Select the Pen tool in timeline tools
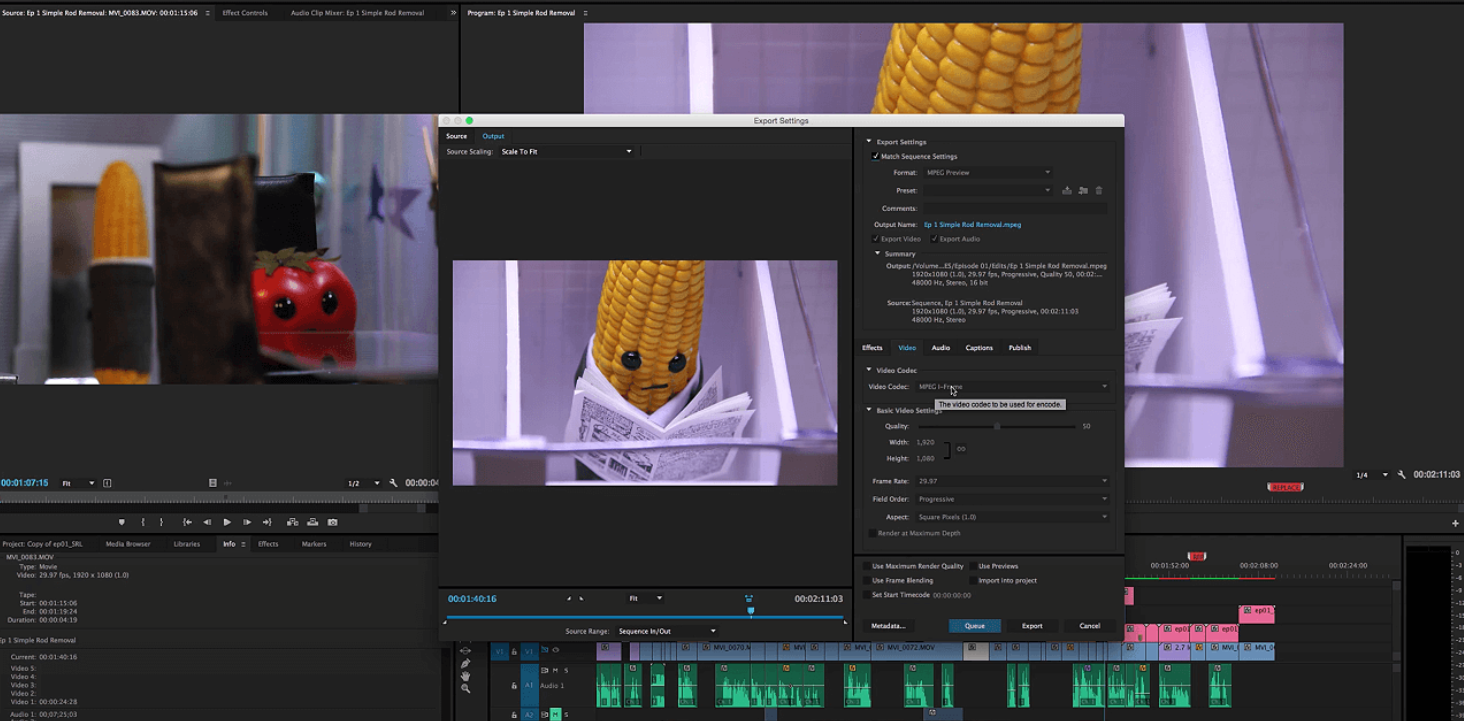Image resolution: width=1464 pixels, height=721 pixels. 465,663
